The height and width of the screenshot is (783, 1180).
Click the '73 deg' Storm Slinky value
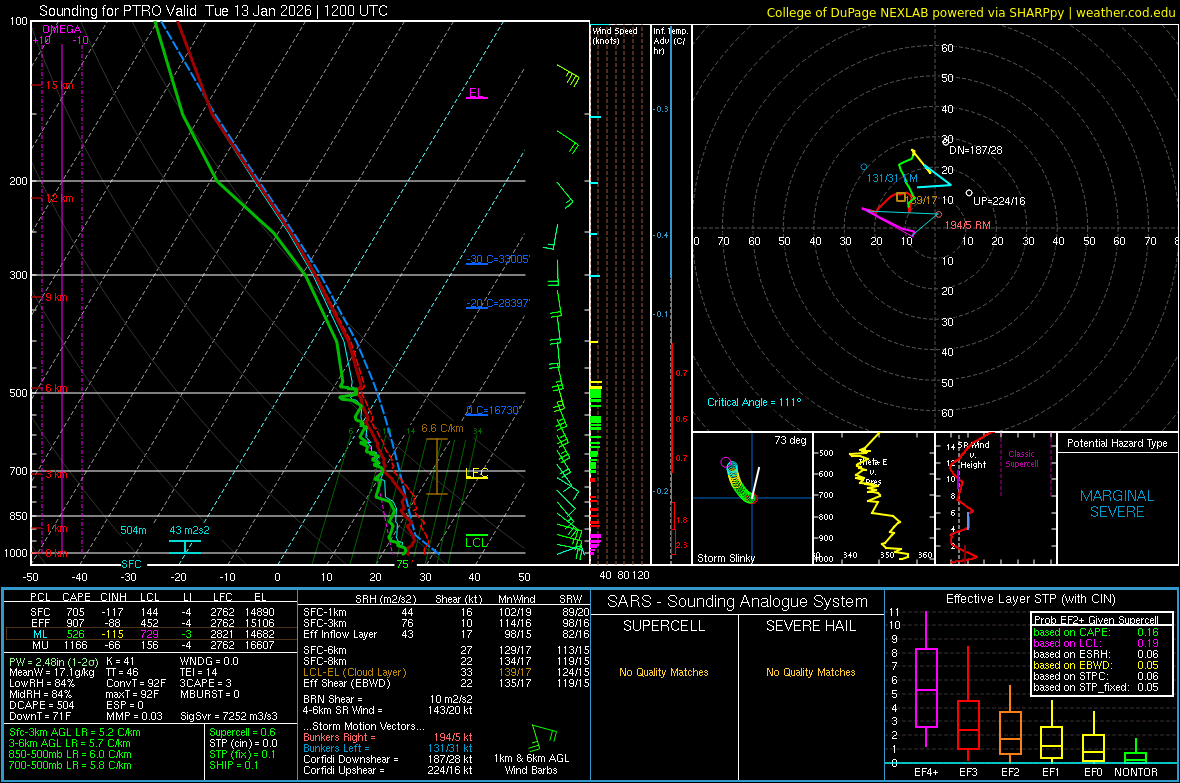(x=790, y=440)
